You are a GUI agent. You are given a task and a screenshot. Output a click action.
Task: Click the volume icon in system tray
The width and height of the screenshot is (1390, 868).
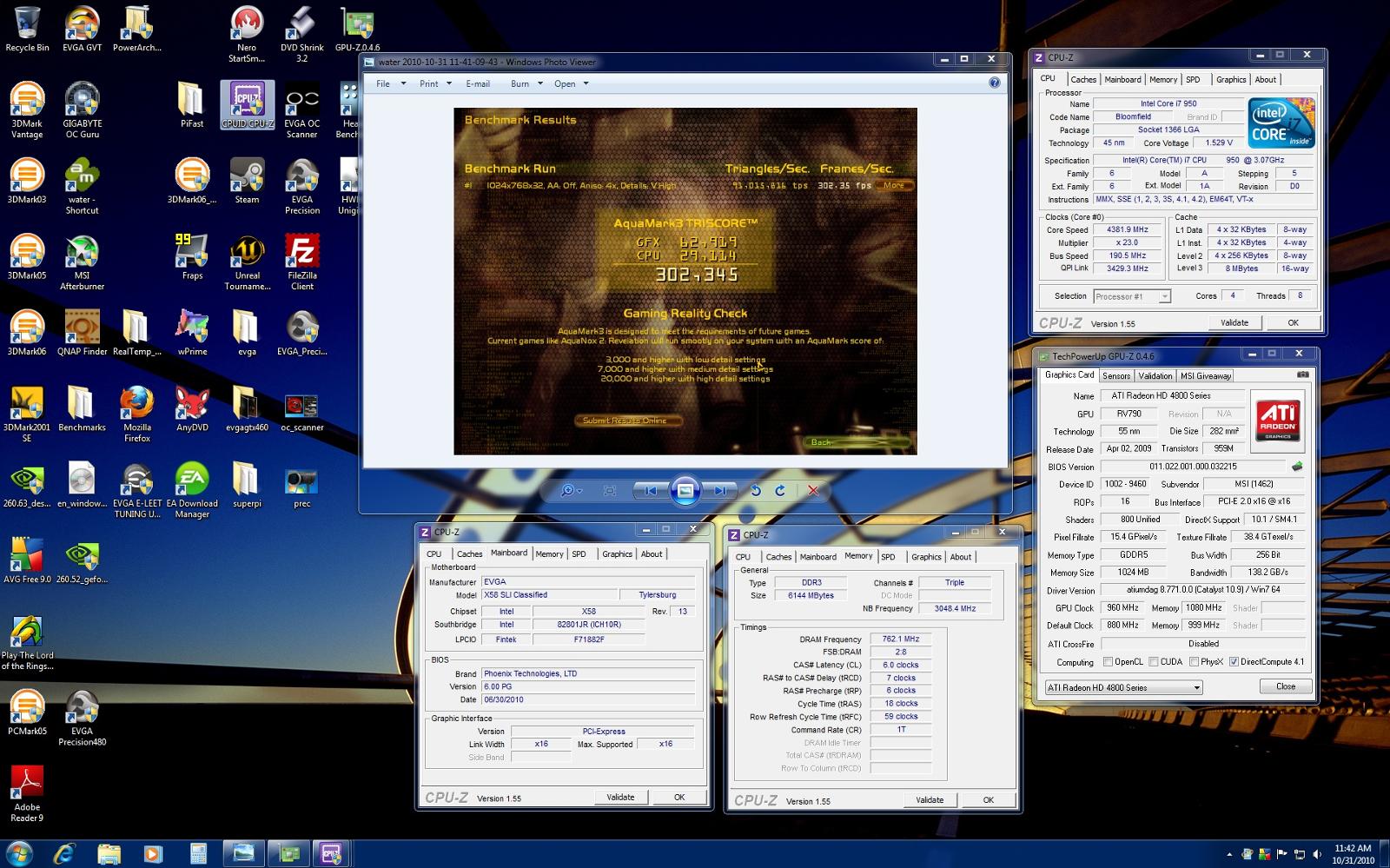pyautogui.click(x=1317, y=854)
